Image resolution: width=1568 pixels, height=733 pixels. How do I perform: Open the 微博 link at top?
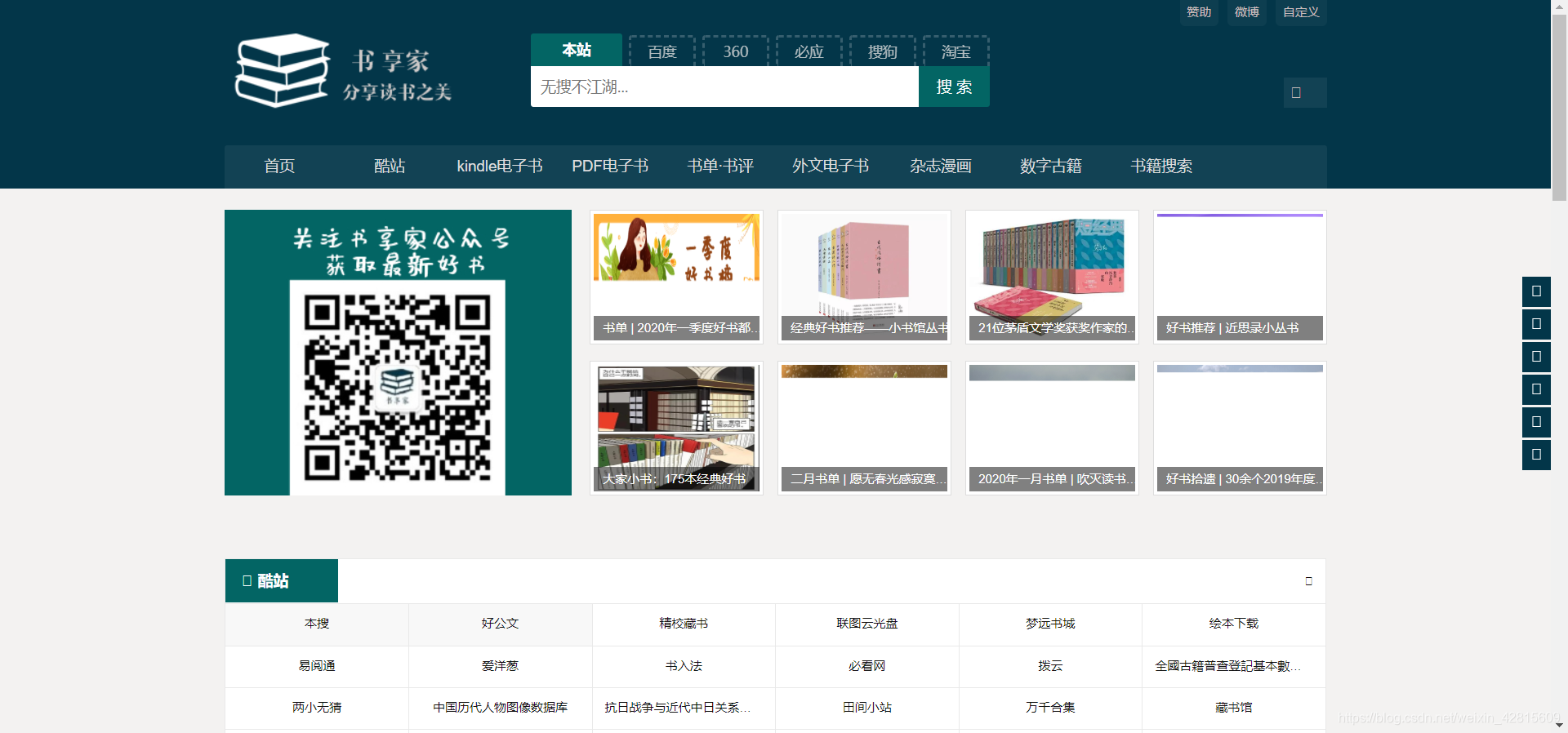[1247, 12]
